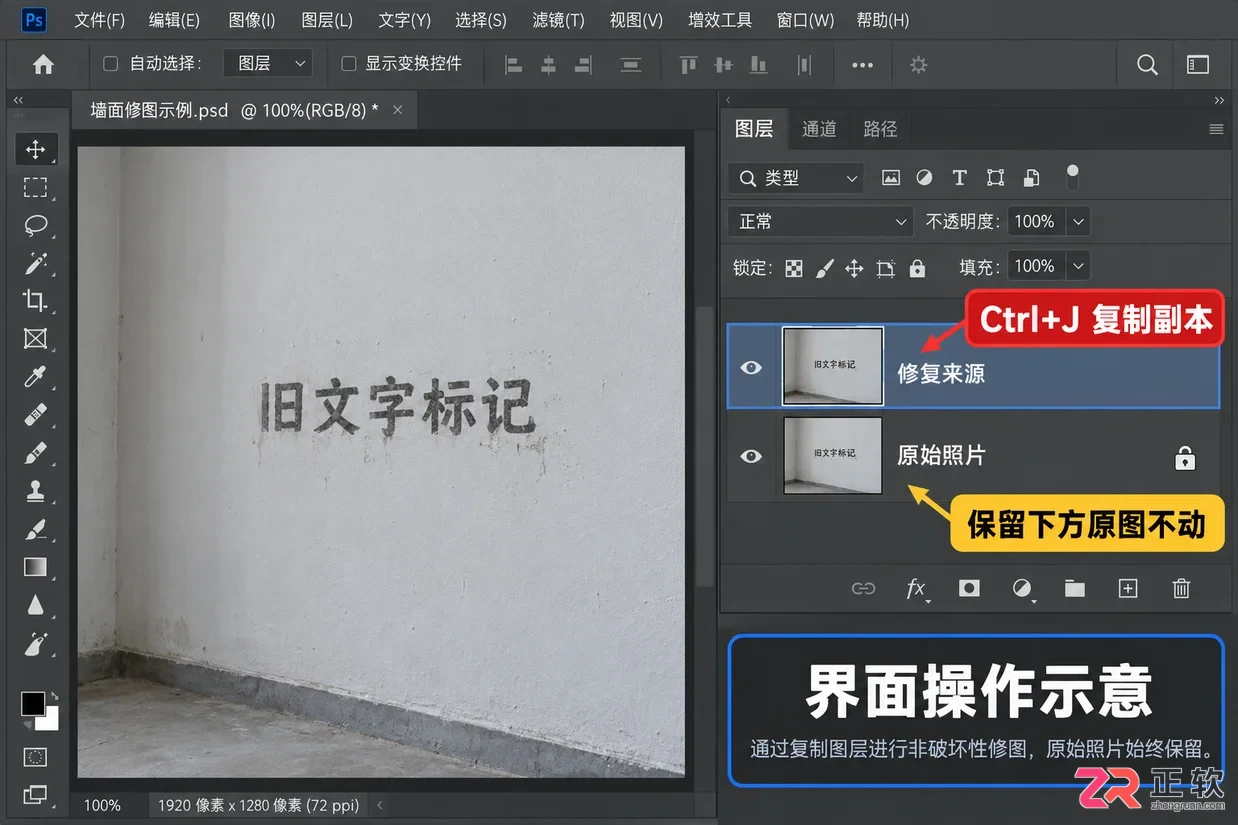
Task: Select the Frame tool
Action: click(35, 339)
